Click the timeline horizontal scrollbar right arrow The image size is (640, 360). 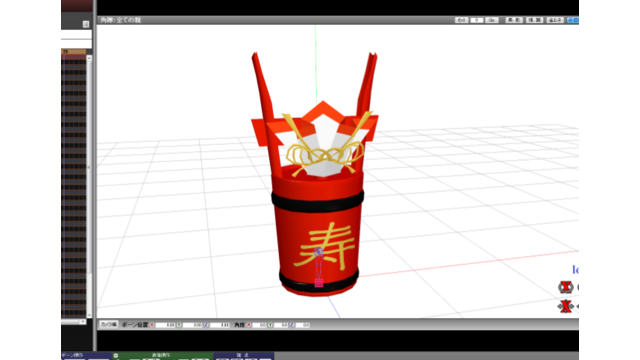83,322
